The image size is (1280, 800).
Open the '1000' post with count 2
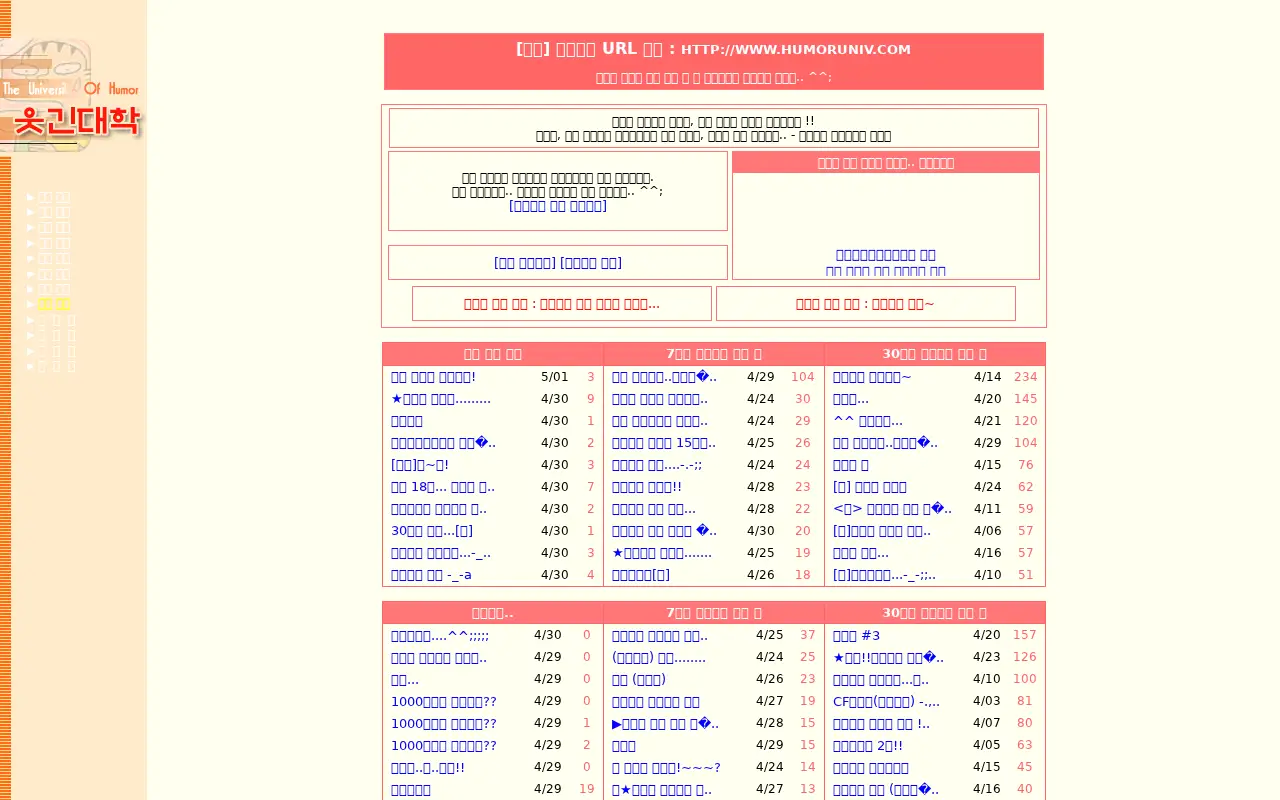pyautogui.click(x=444, y=745)
